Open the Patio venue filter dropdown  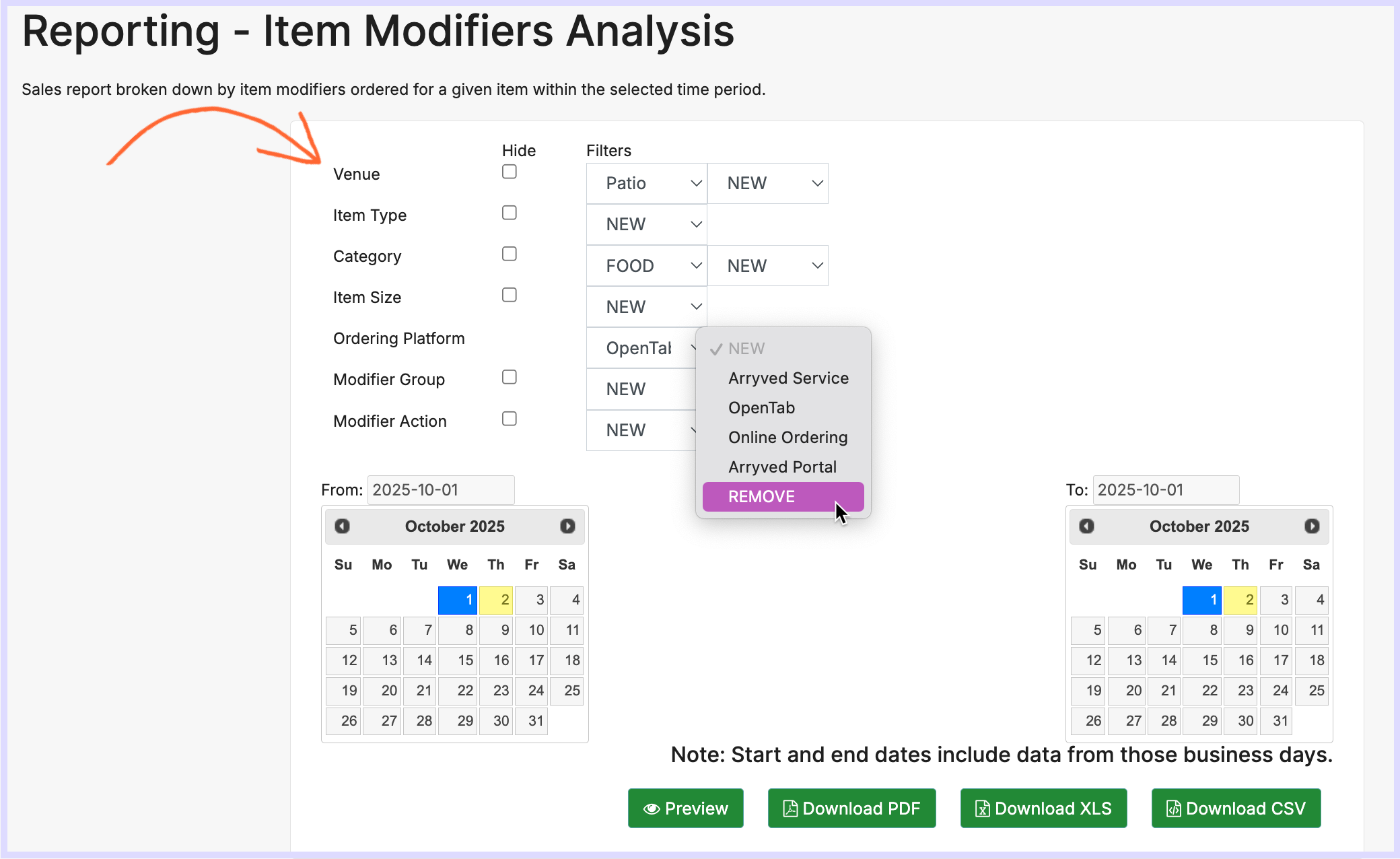click(x=646, y=183)
